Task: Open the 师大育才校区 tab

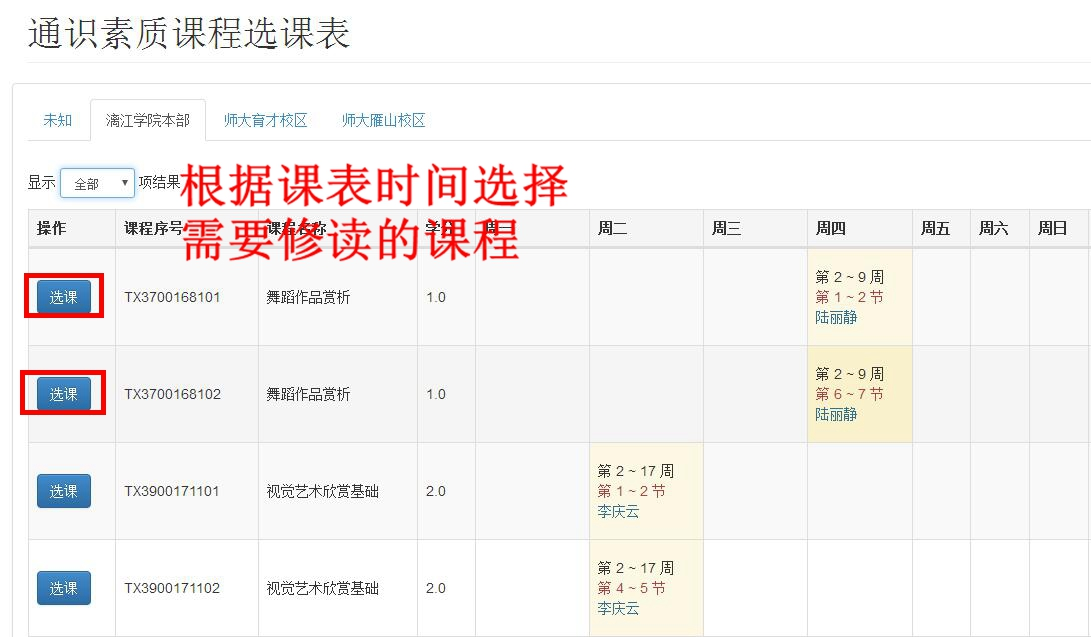Action: point(265,120)
